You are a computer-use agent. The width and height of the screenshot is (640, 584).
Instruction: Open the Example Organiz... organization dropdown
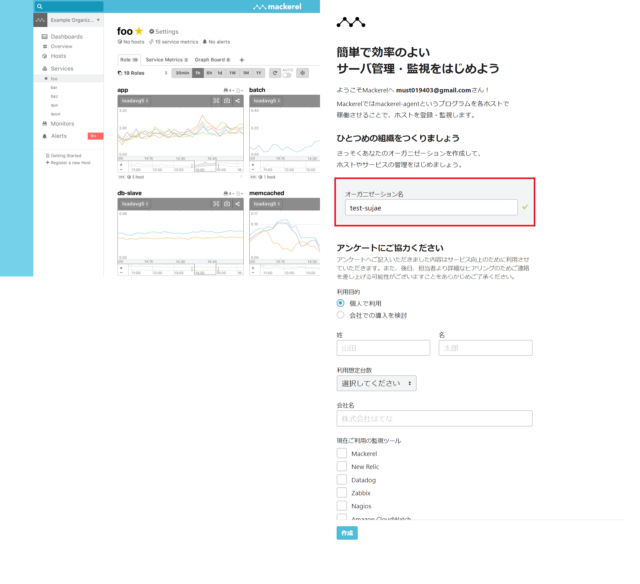75,20
